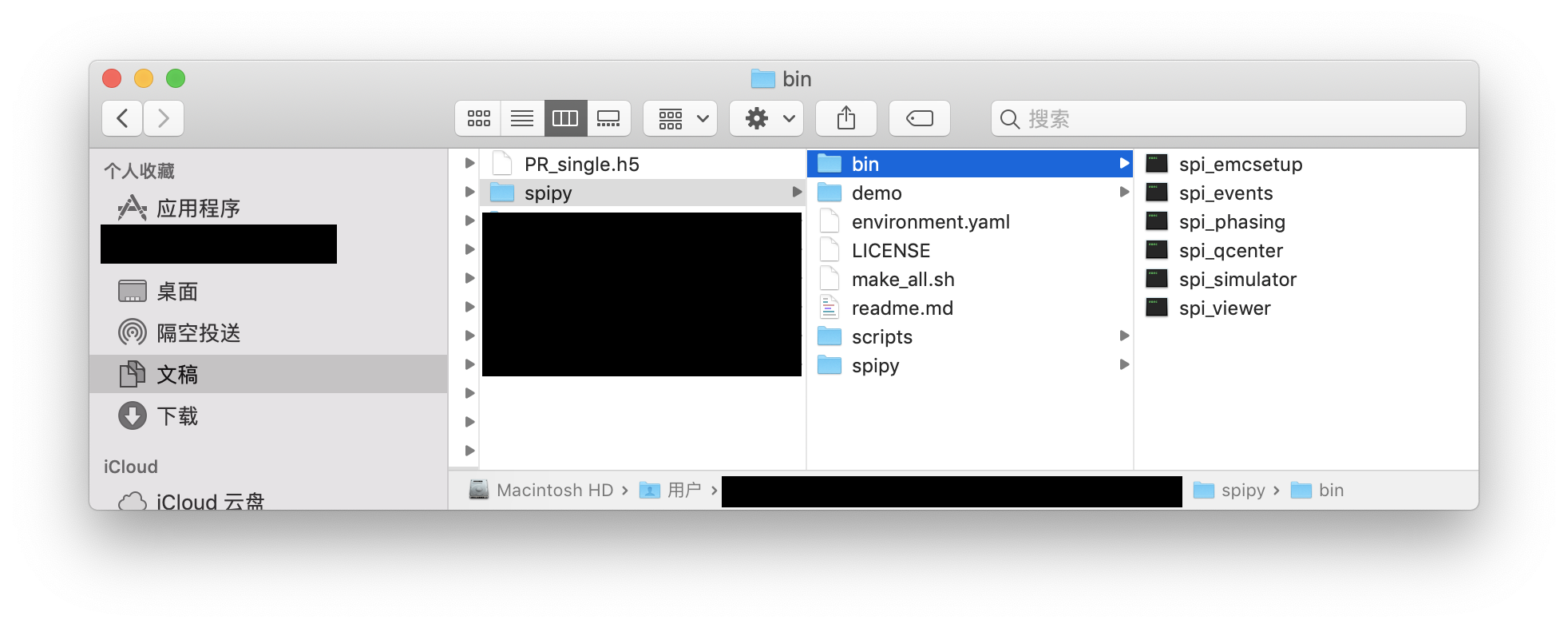Screen dimensions: 1568x628
Task: Select spi_events executable
Action: [1306, 193]
